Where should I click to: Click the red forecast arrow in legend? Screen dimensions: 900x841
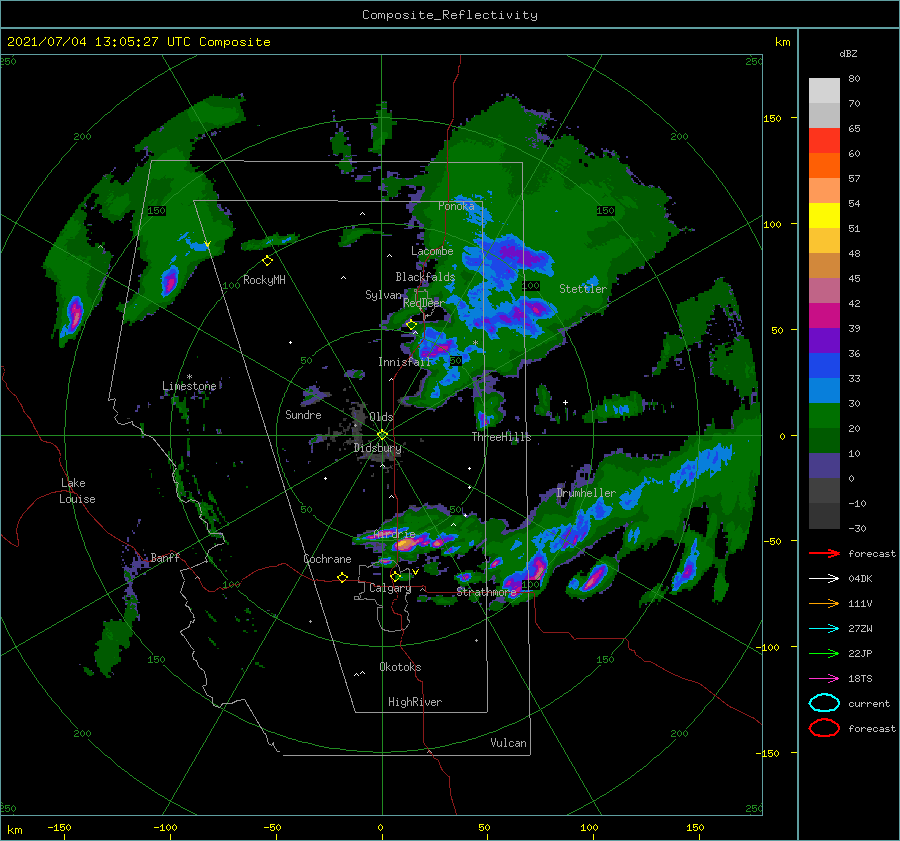[x=824, y=553]
